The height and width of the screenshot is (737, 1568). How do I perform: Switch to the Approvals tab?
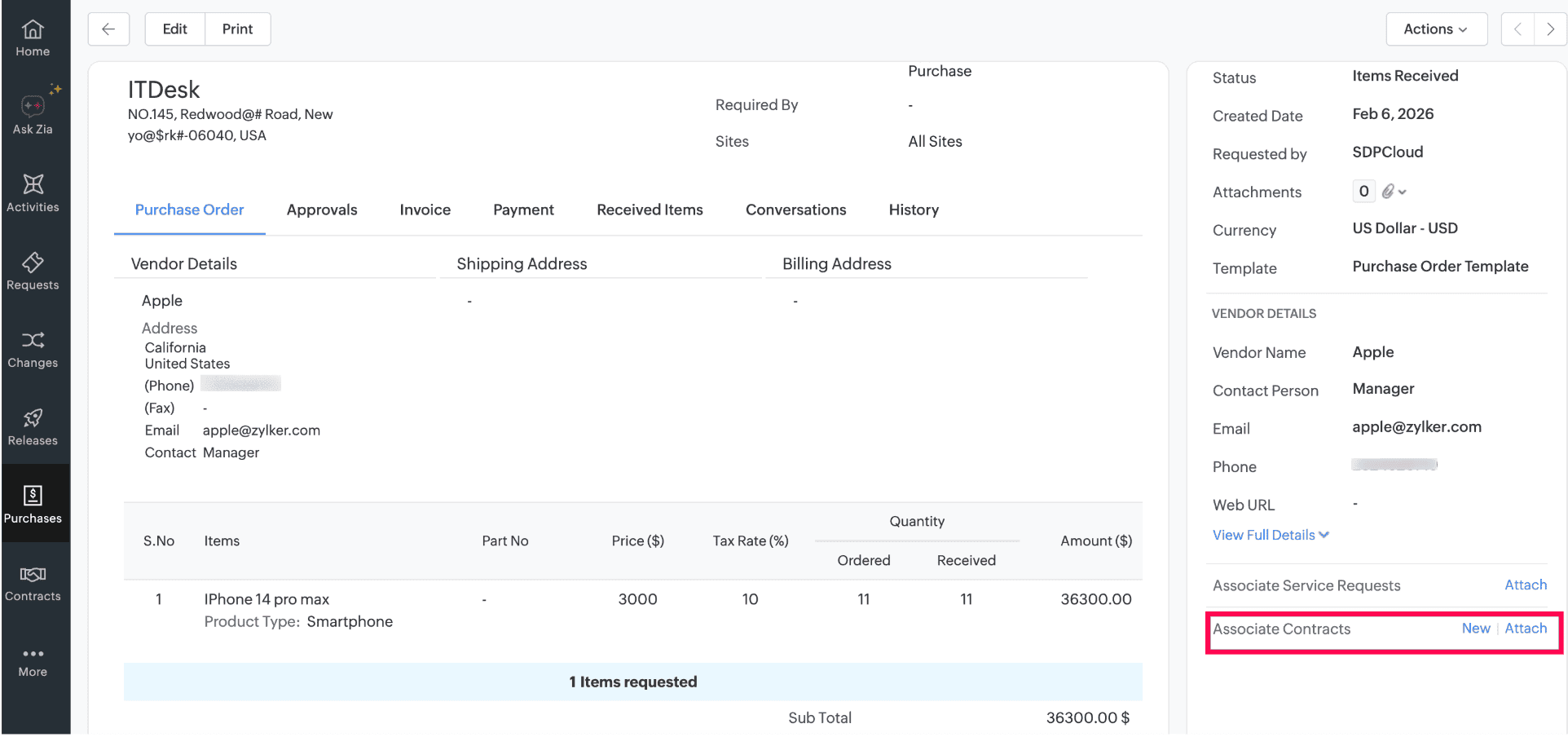tap(322, 210)
